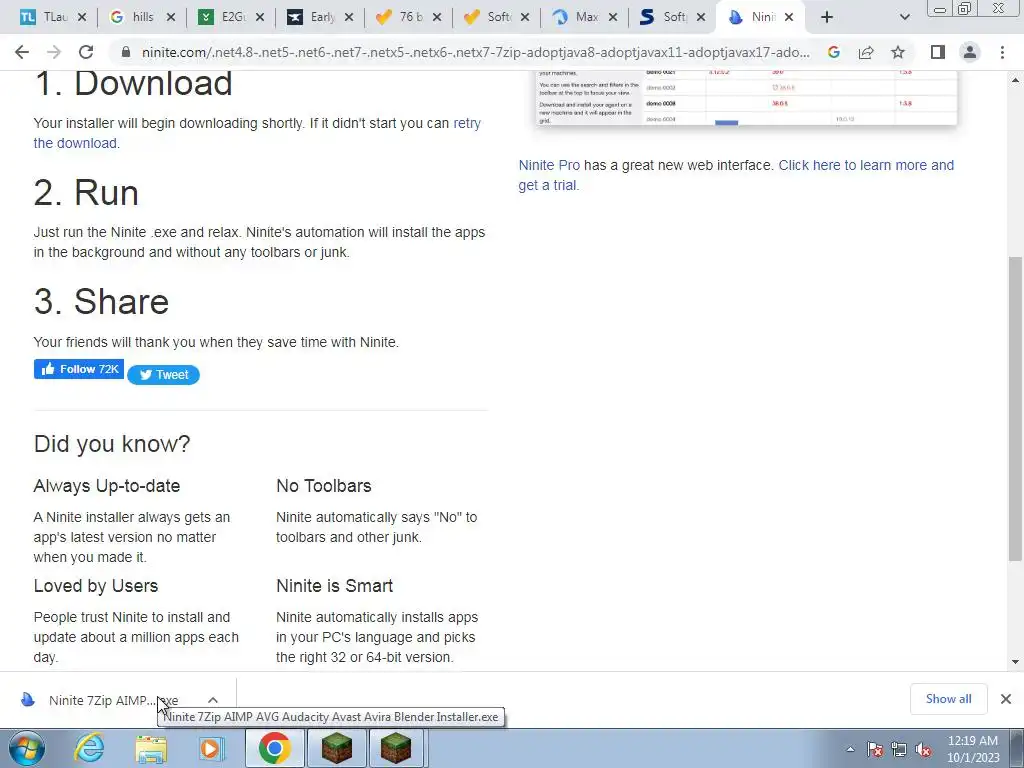Click the page vertical scrollbar thumb
This screenshot has height=768, width=1024.
click(x=1015, y=409)
